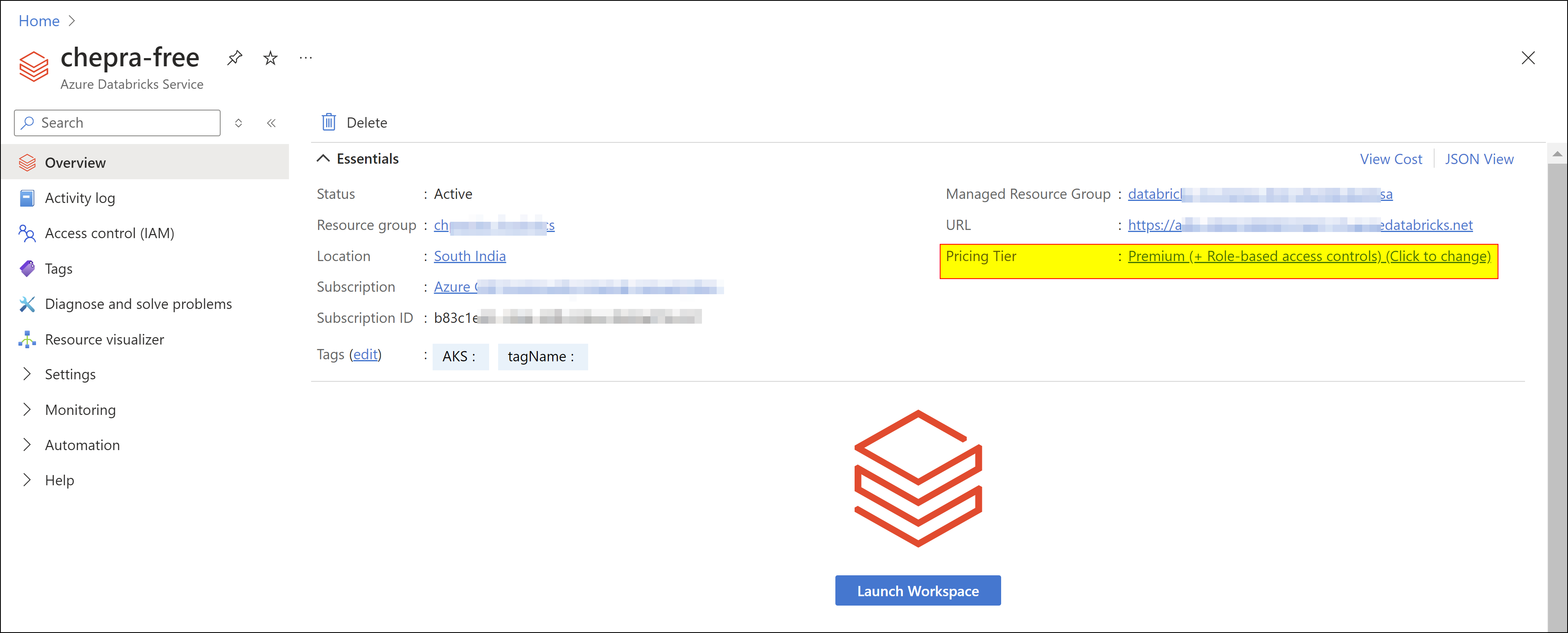The image size is (1568, 633).
Task: Close the Databricks resource blade
Action: (x=1528, y=58)
